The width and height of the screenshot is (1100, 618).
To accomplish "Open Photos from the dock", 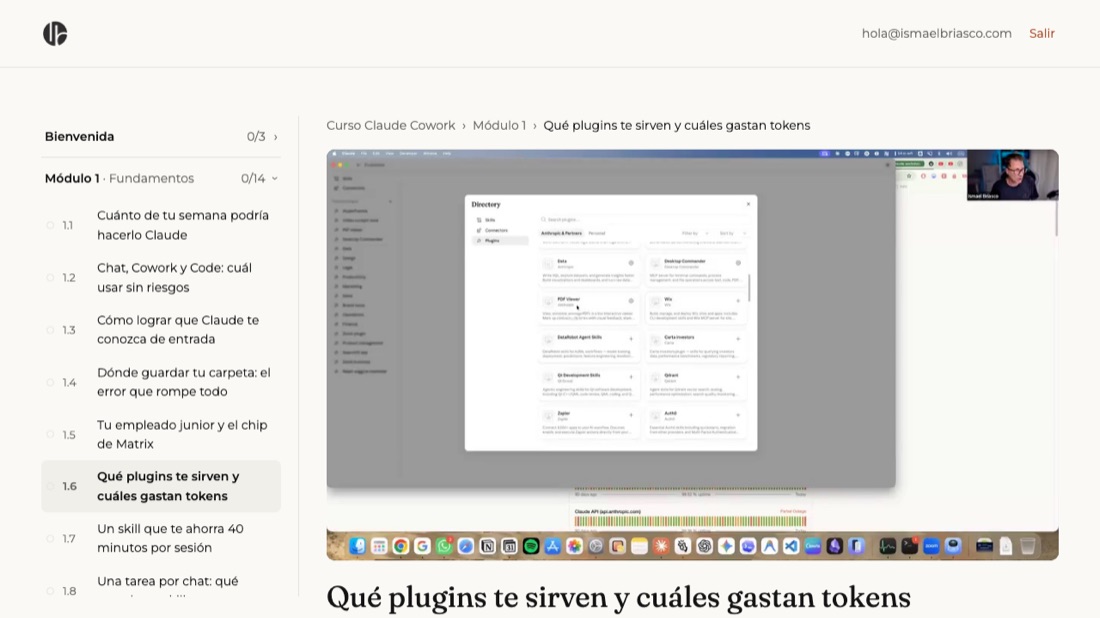I will 575,546.
